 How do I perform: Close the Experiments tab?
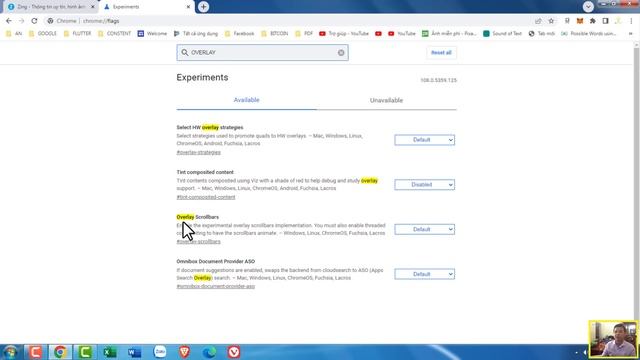[188, 7]
